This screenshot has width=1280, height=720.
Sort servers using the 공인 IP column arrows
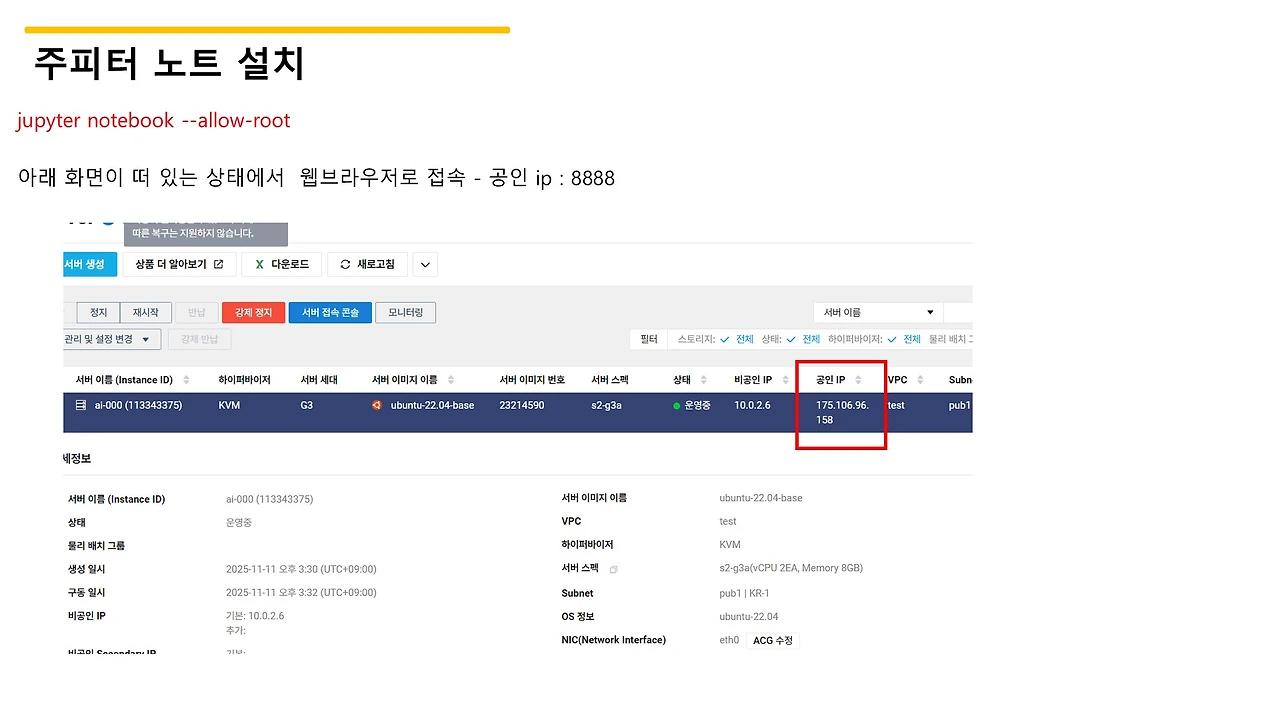tap(857, 380)
